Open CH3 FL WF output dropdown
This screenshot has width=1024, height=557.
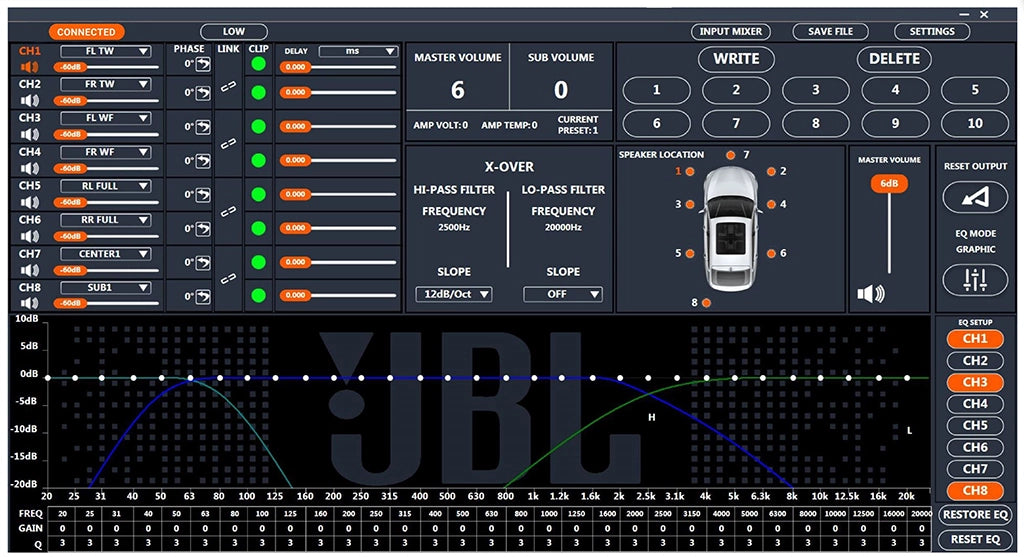click(x=106, y=118)
